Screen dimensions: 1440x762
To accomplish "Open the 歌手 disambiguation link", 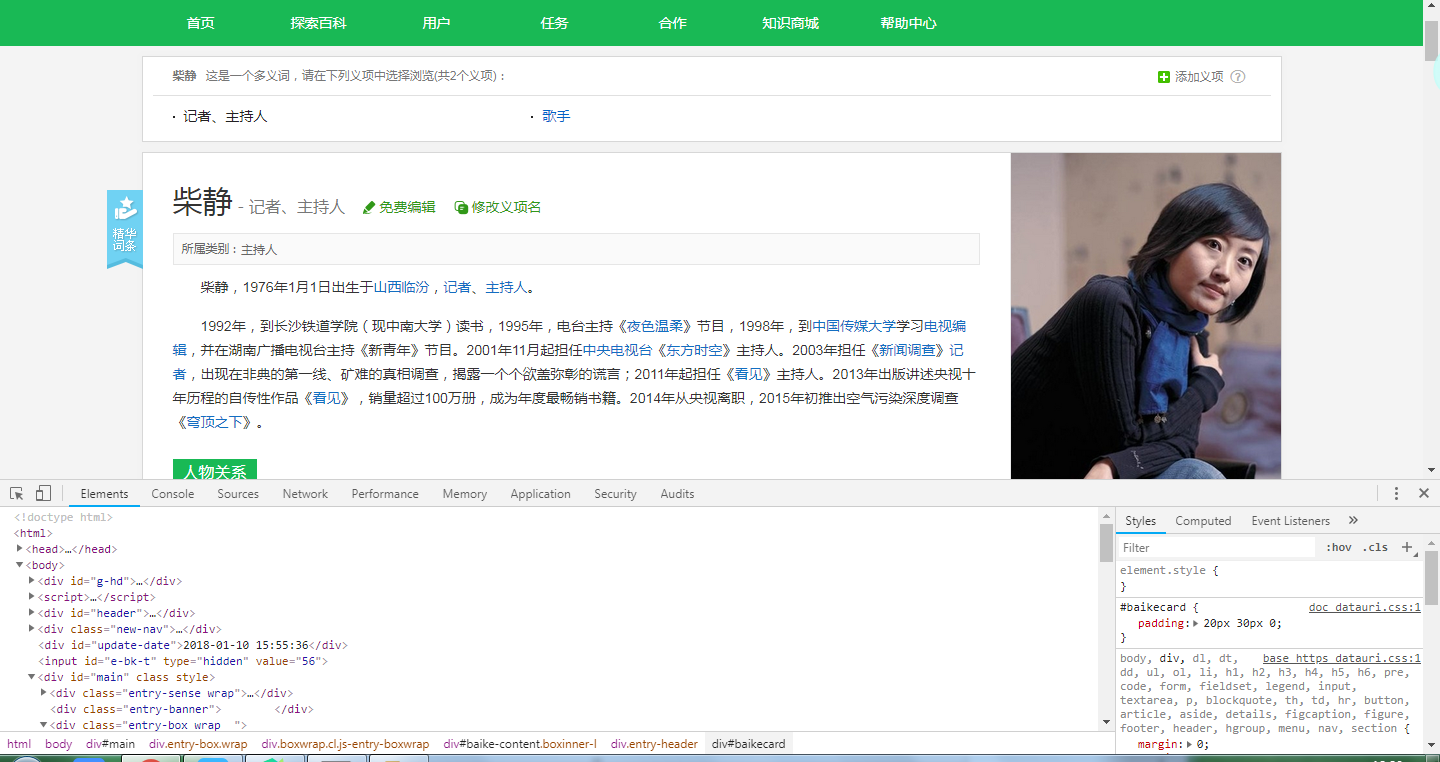I will click(556, 116).
